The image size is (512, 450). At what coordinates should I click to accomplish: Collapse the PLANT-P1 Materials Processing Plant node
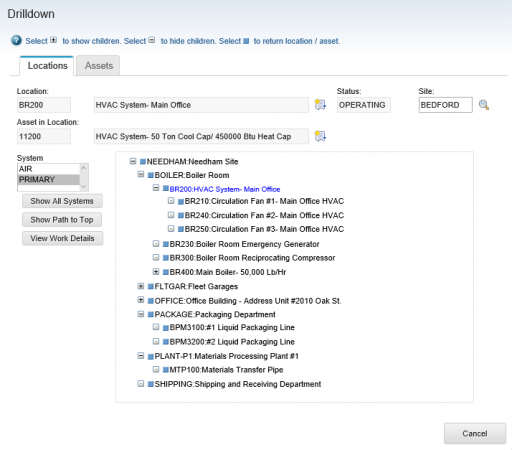click(x=141, y=356)
